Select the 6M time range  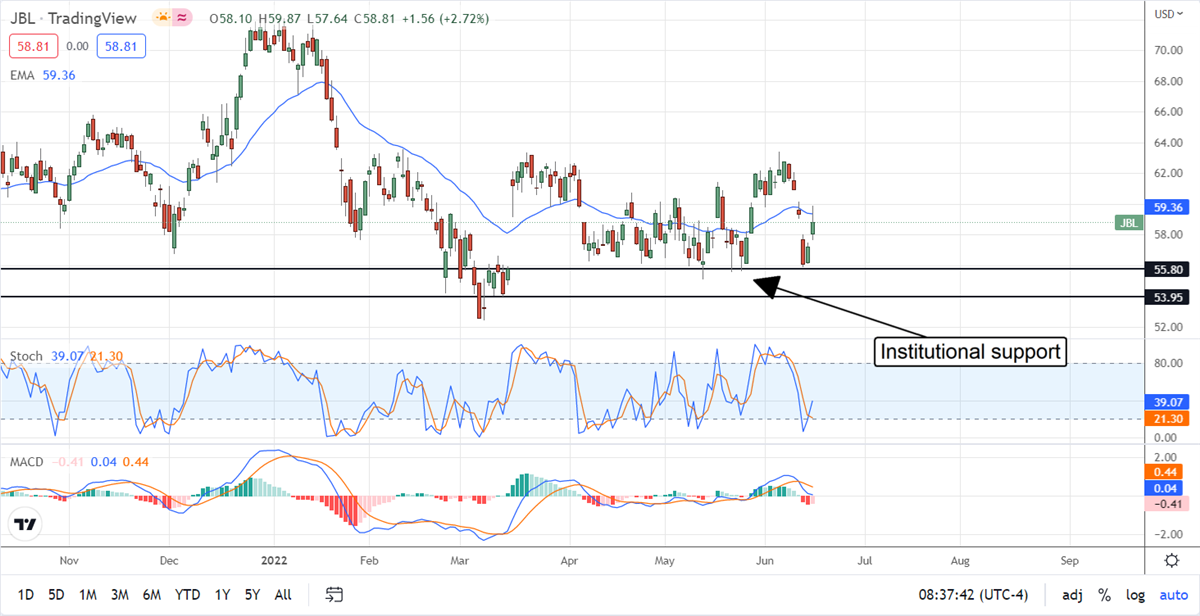151,594
